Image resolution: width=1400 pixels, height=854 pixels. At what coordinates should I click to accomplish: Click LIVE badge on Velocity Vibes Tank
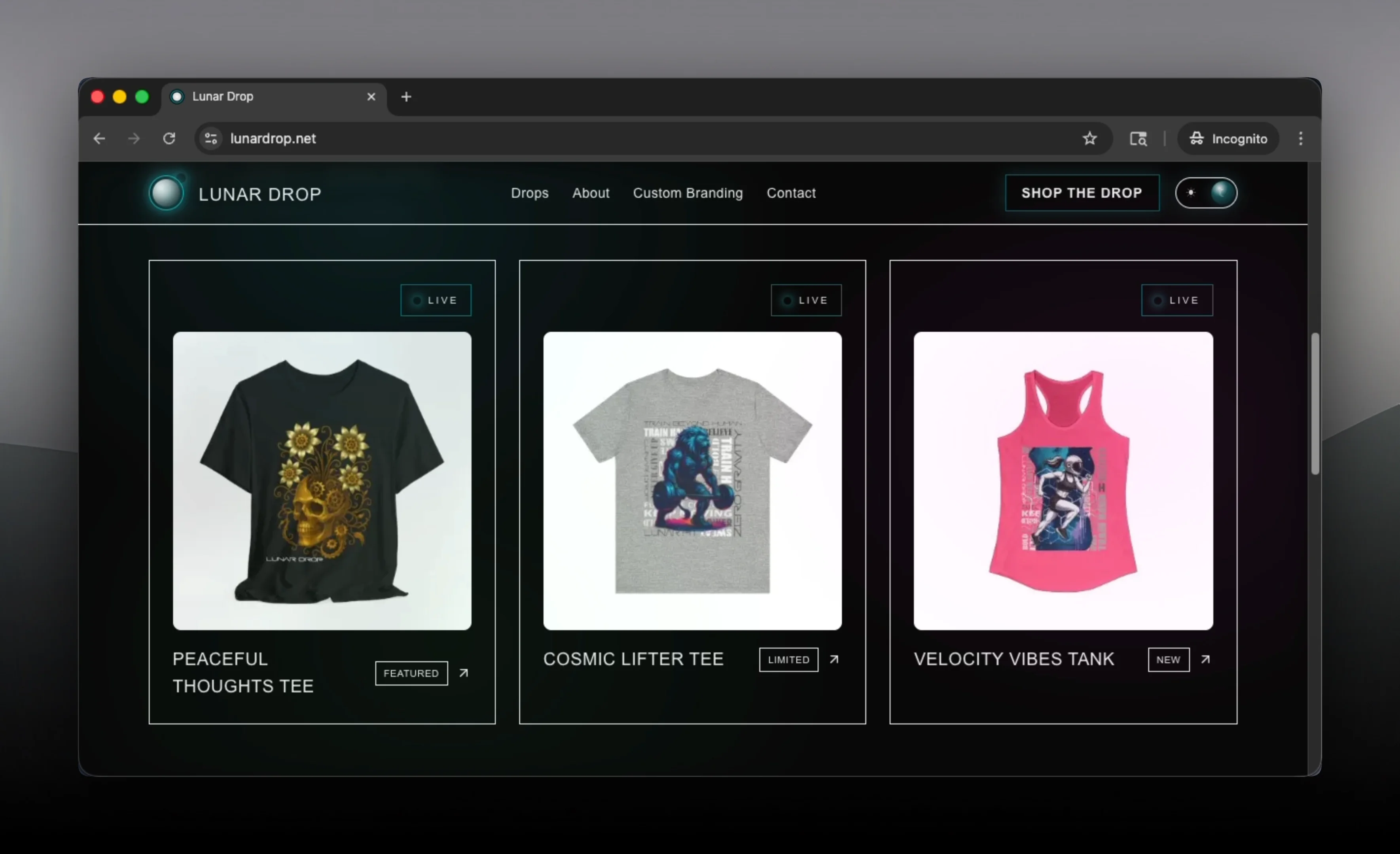(x=1177, y=300)
